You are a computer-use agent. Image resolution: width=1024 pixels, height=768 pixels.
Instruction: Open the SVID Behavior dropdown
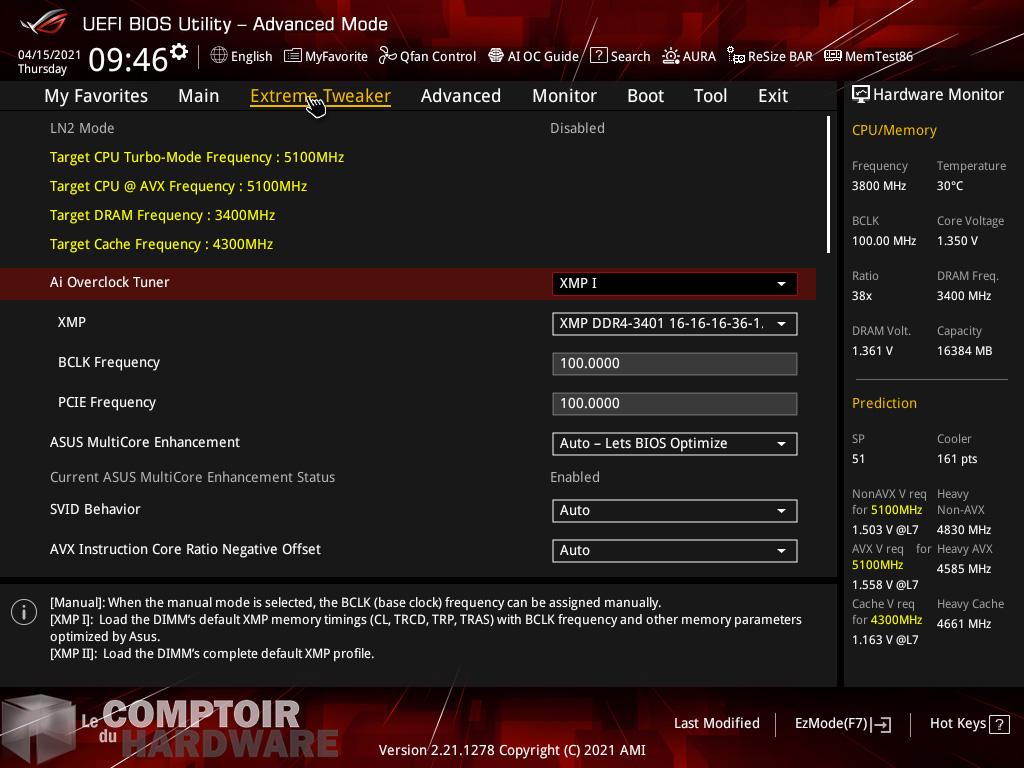(674, 511)
